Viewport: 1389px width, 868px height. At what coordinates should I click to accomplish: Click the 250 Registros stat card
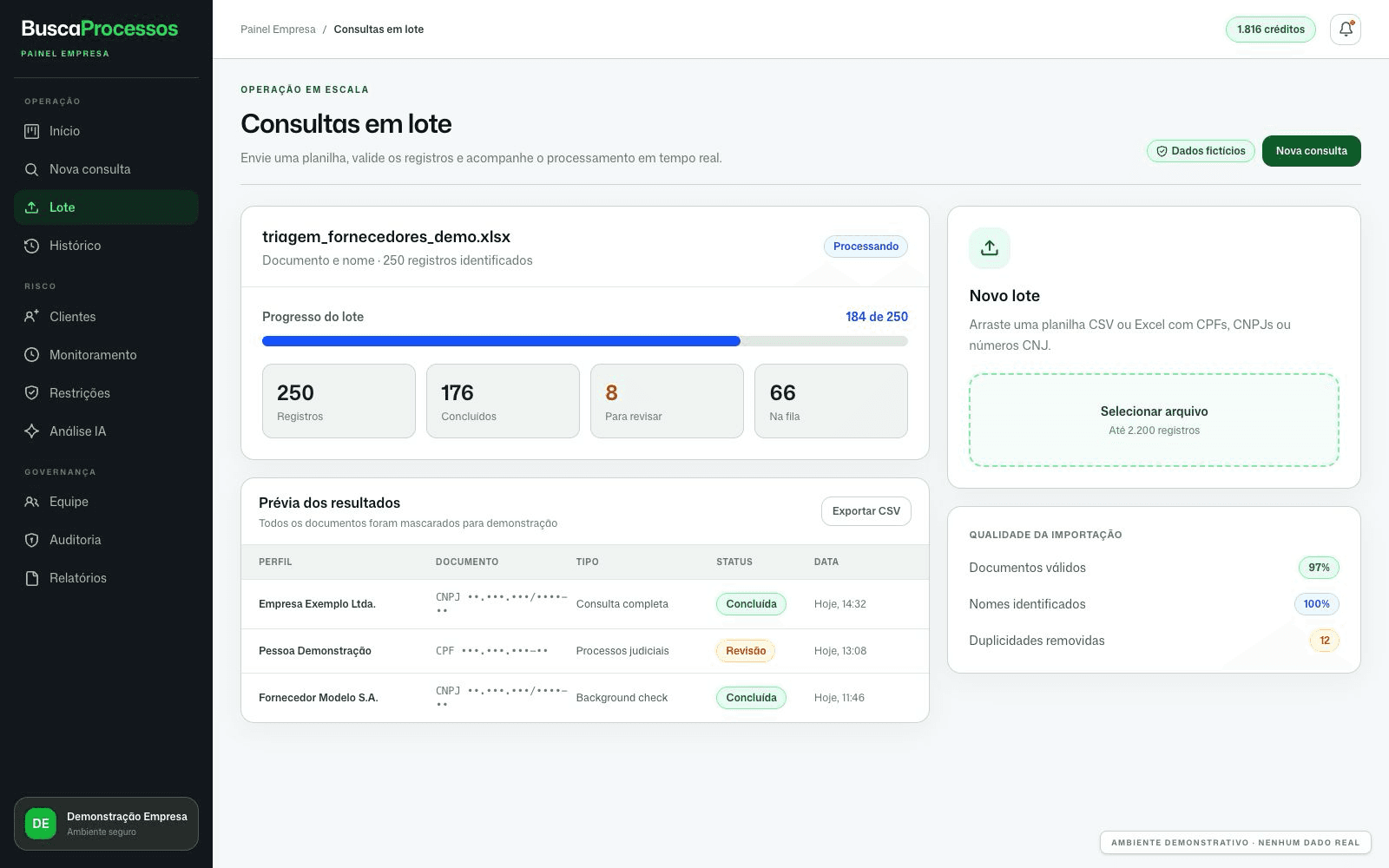coord(339,401)
